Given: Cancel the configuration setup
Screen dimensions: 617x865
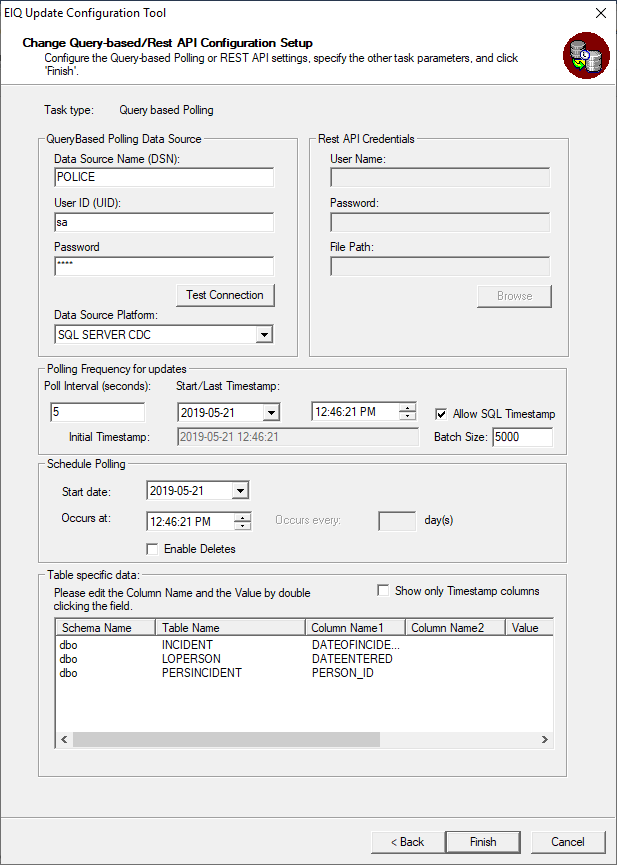Looking at the screenshot, I should tap(568, 842).
